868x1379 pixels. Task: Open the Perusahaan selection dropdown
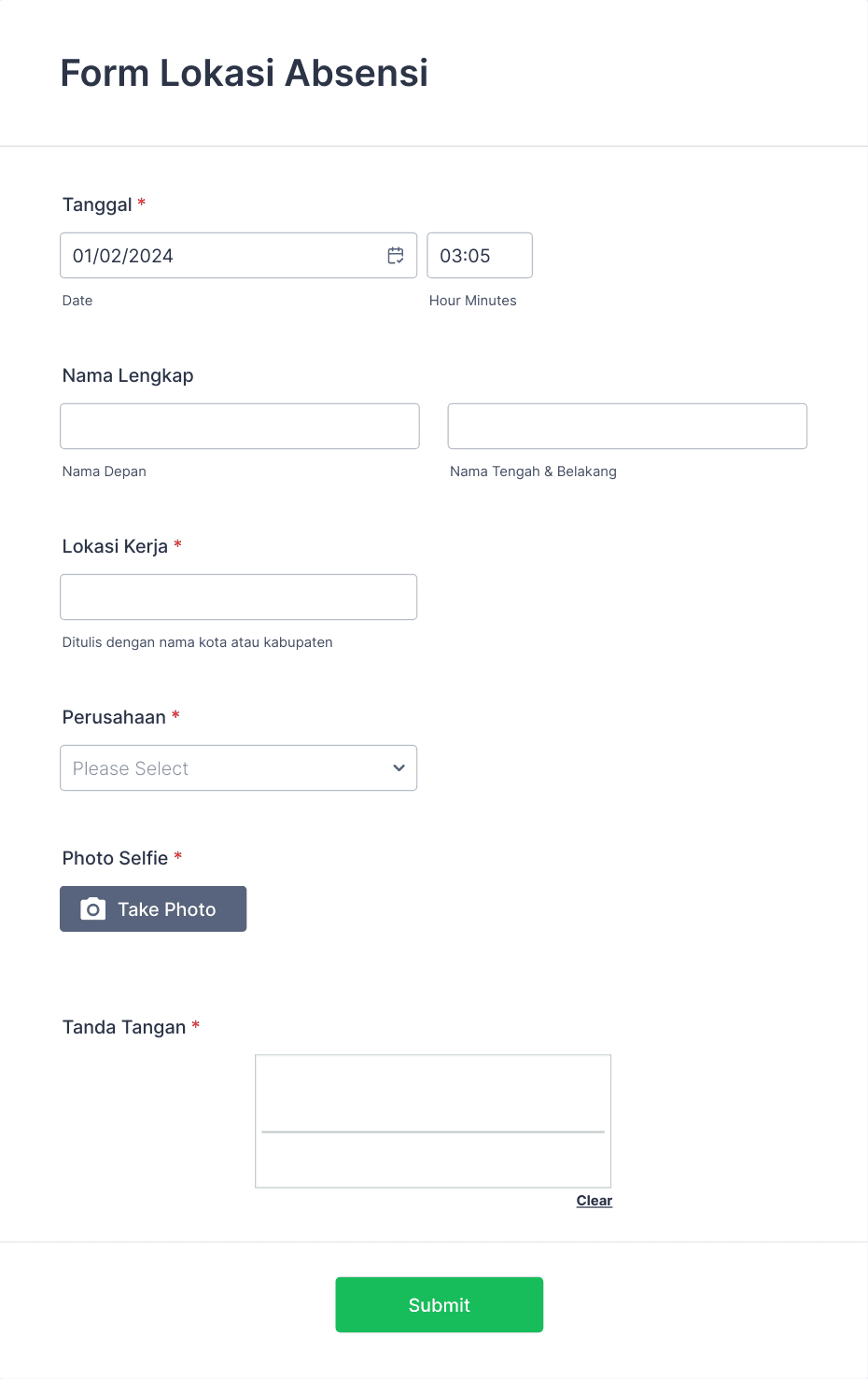pos(238,767)
